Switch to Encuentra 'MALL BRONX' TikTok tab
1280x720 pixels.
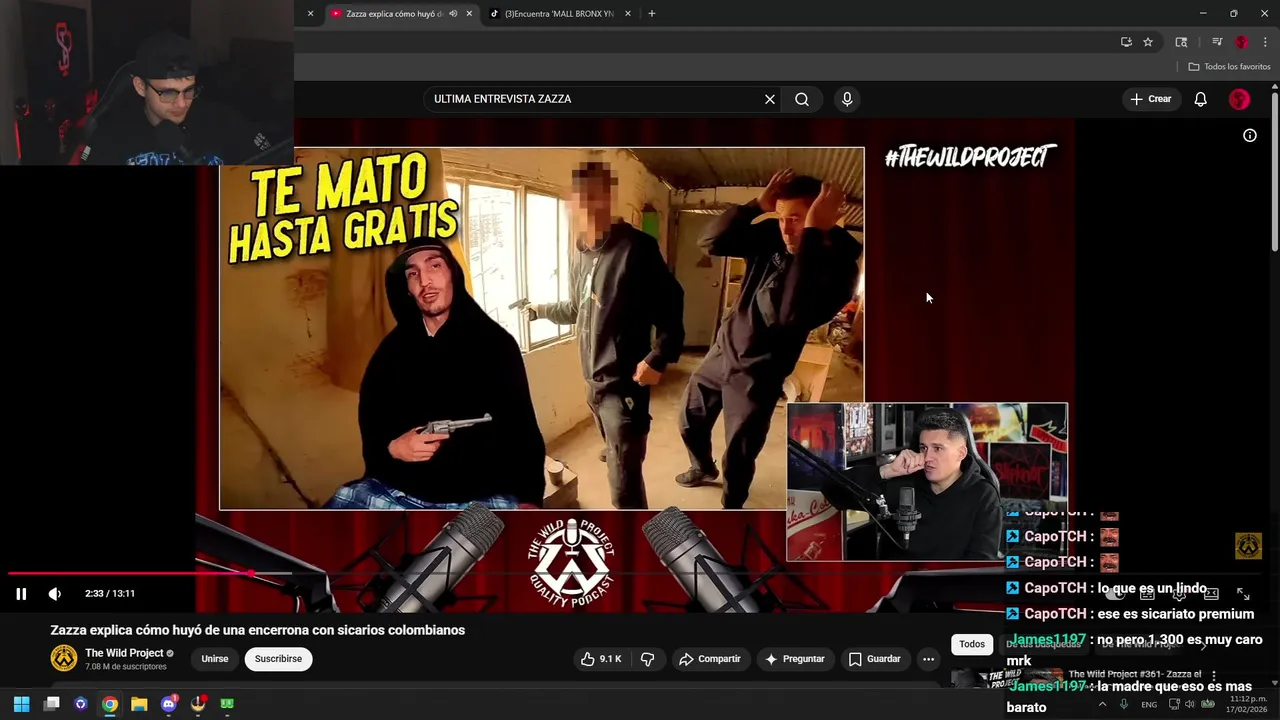pyautogui.click(x=559, y=14)
